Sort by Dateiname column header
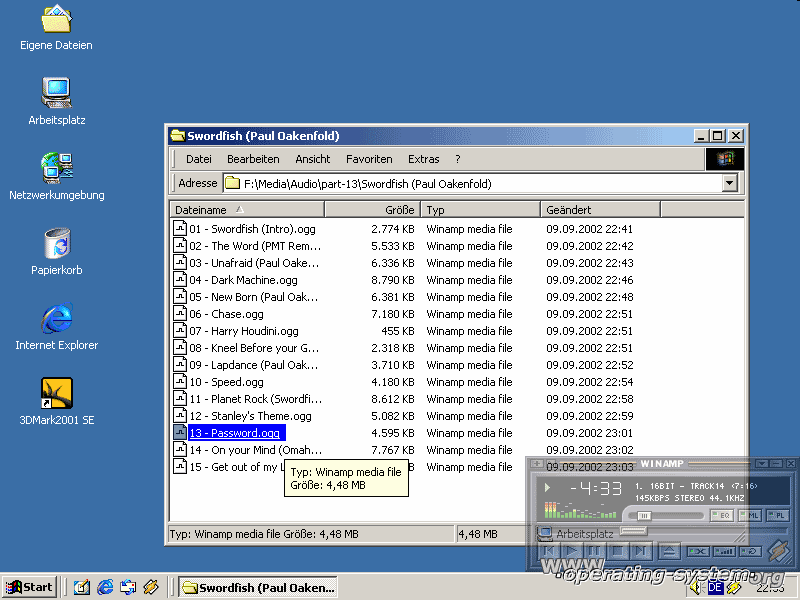The image size is (800, 600). click(x=247, y=209)
